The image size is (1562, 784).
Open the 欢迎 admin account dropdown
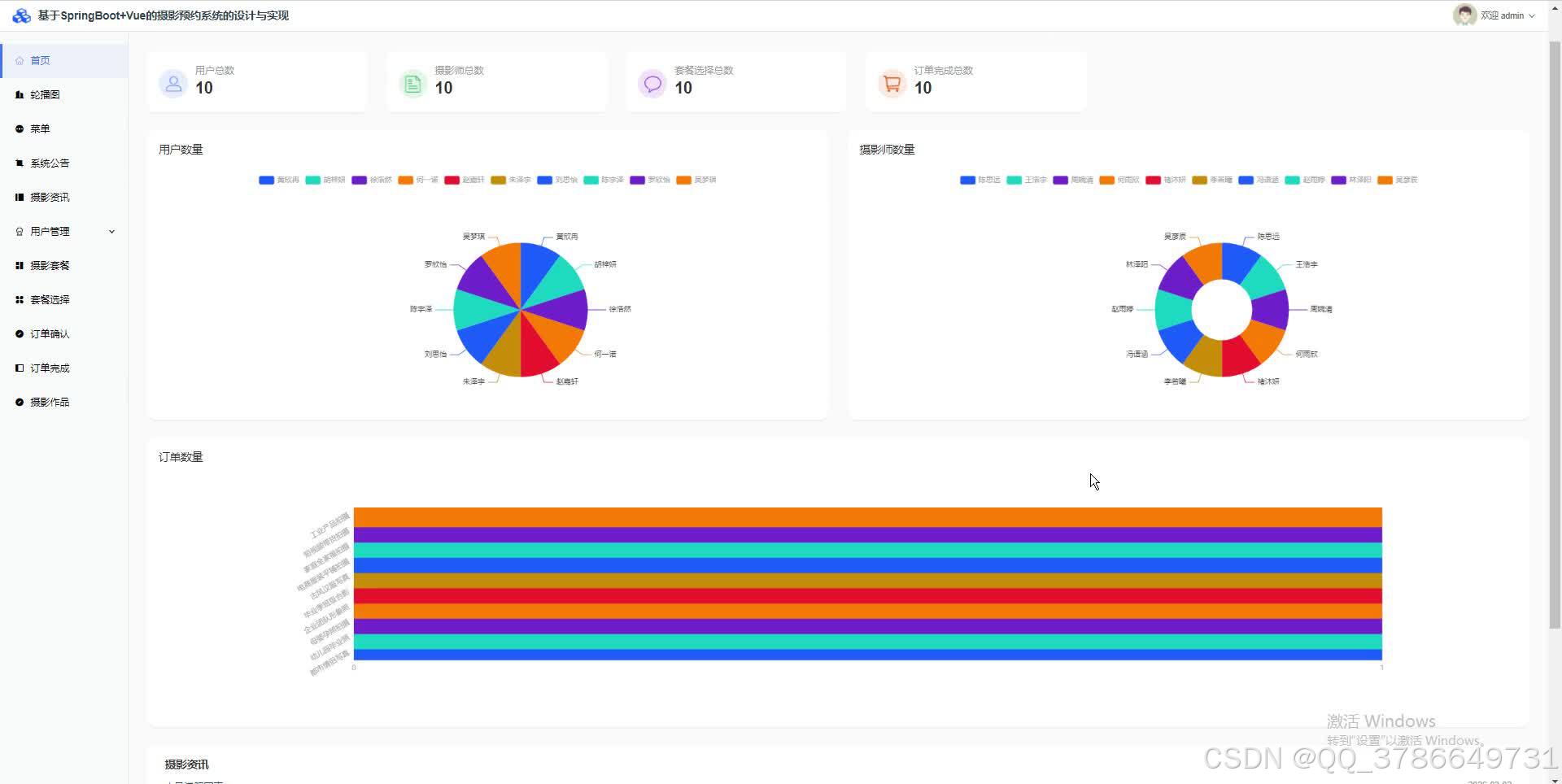[x=1495, y=15]
